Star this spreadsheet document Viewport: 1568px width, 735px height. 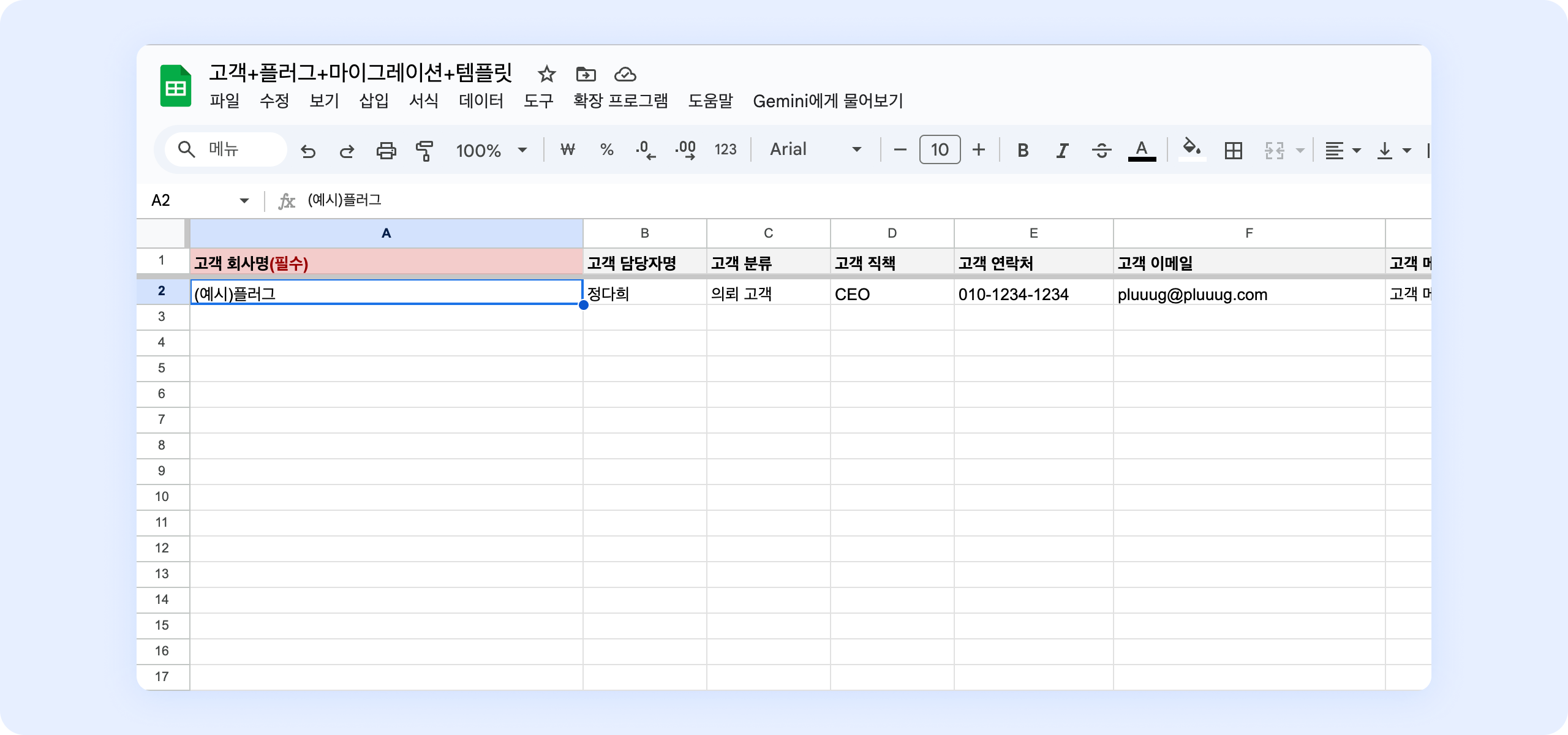point(546,75)
